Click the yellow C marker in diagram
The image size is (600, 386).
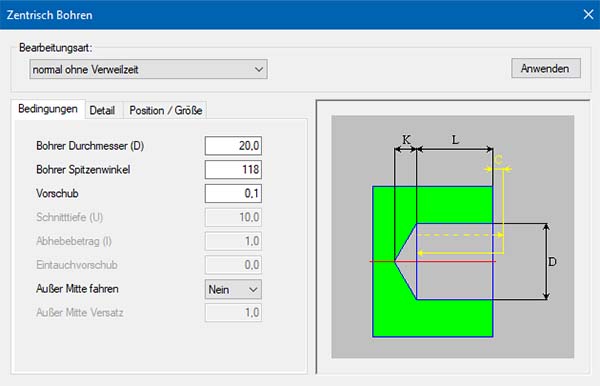coord(498,160)
